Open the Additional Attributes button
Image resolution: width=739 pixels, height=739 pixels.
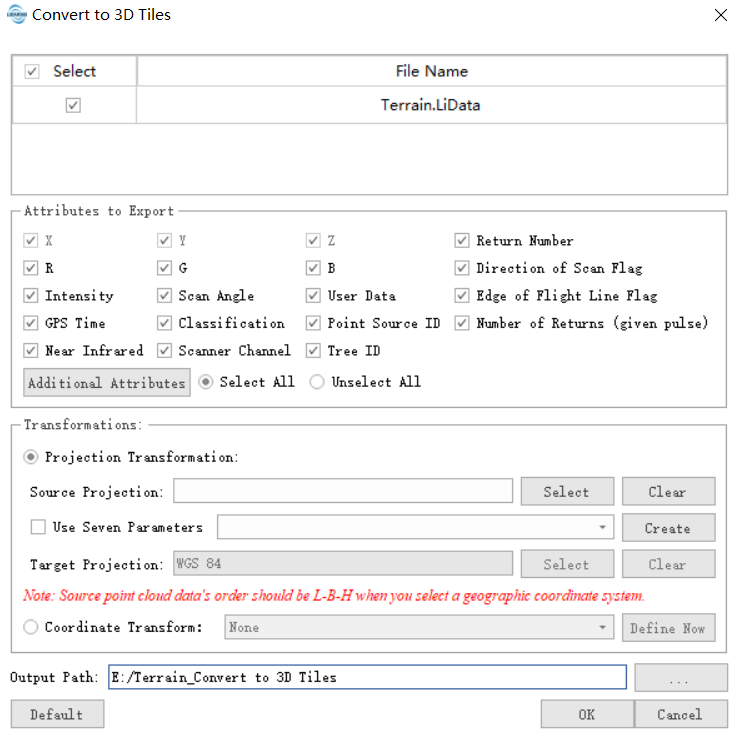tap(107, 383)
